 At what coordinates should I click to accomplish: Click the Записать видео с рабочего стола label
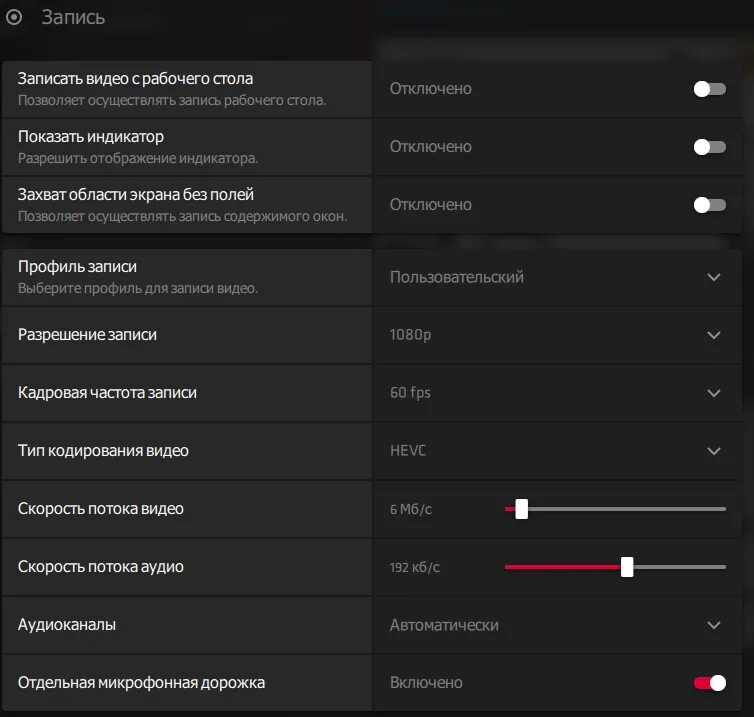136,79
